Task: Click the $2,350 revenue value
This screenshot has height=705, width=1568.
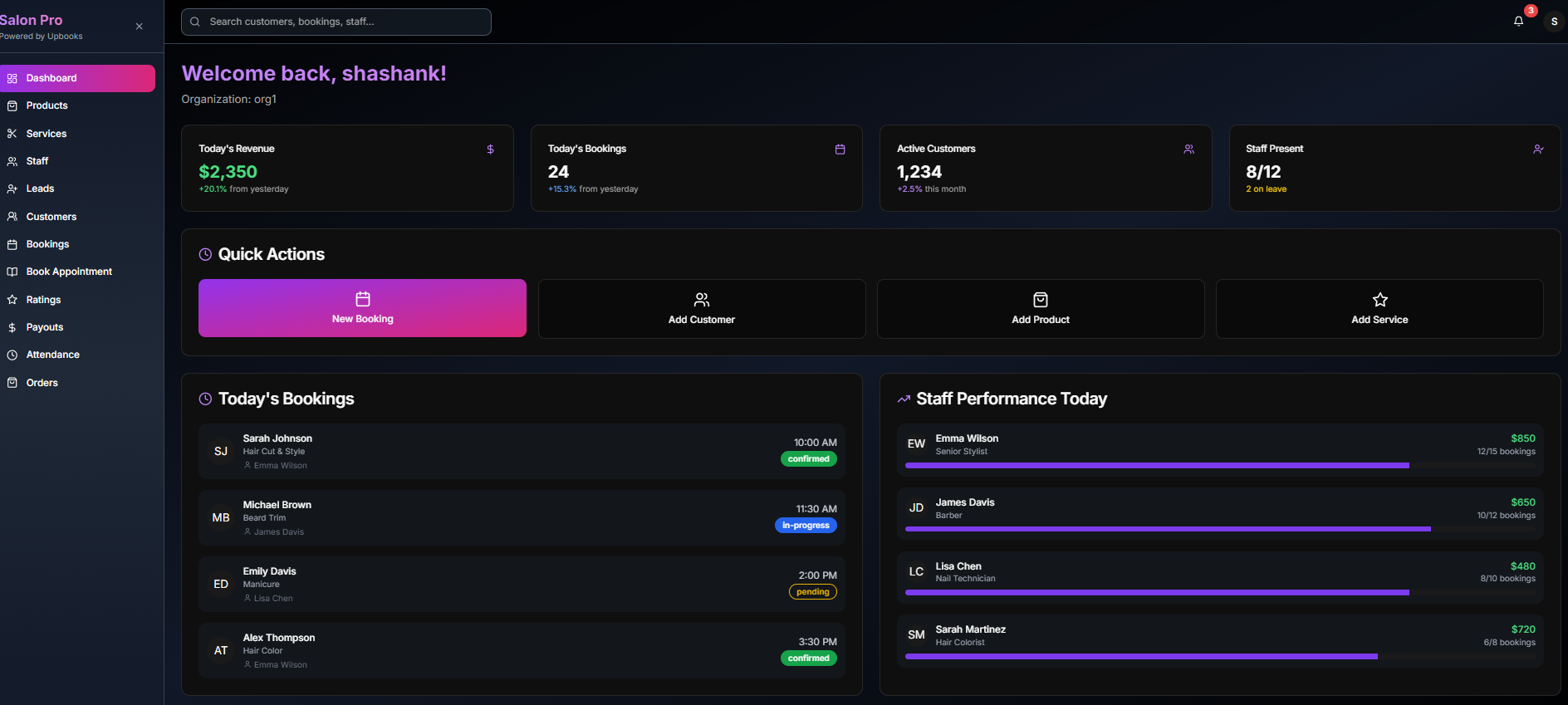Action: click(228, 172)
